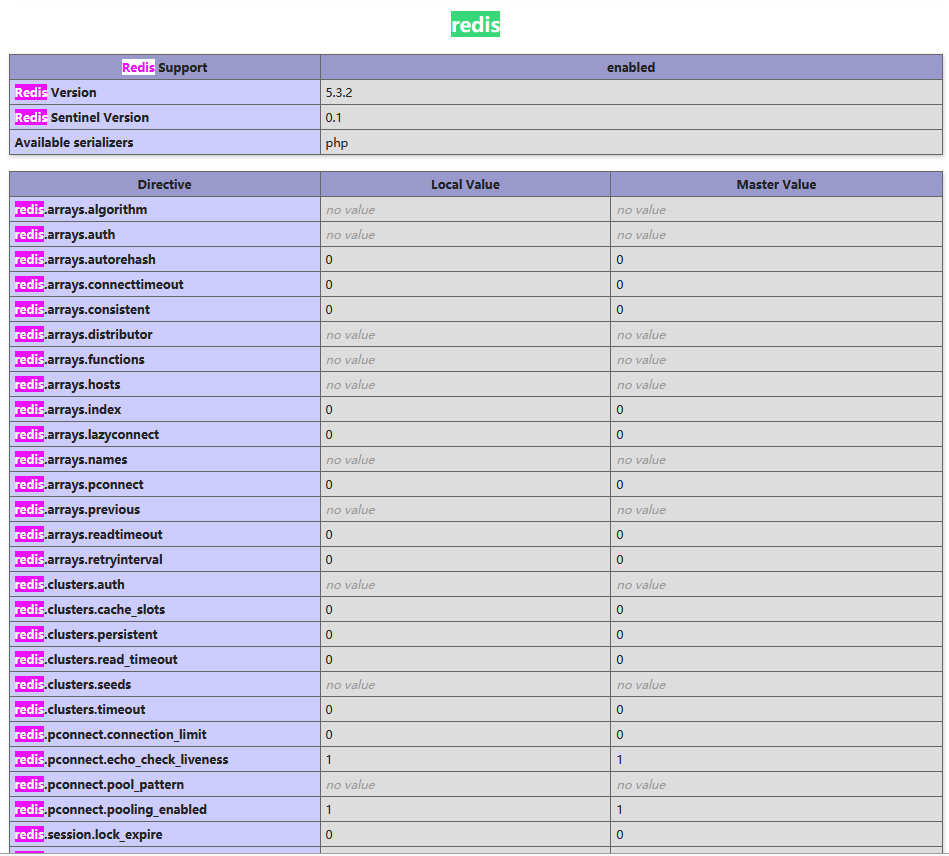
Task: Select redis.arrays.readtimeout directive
Action: 89,535
